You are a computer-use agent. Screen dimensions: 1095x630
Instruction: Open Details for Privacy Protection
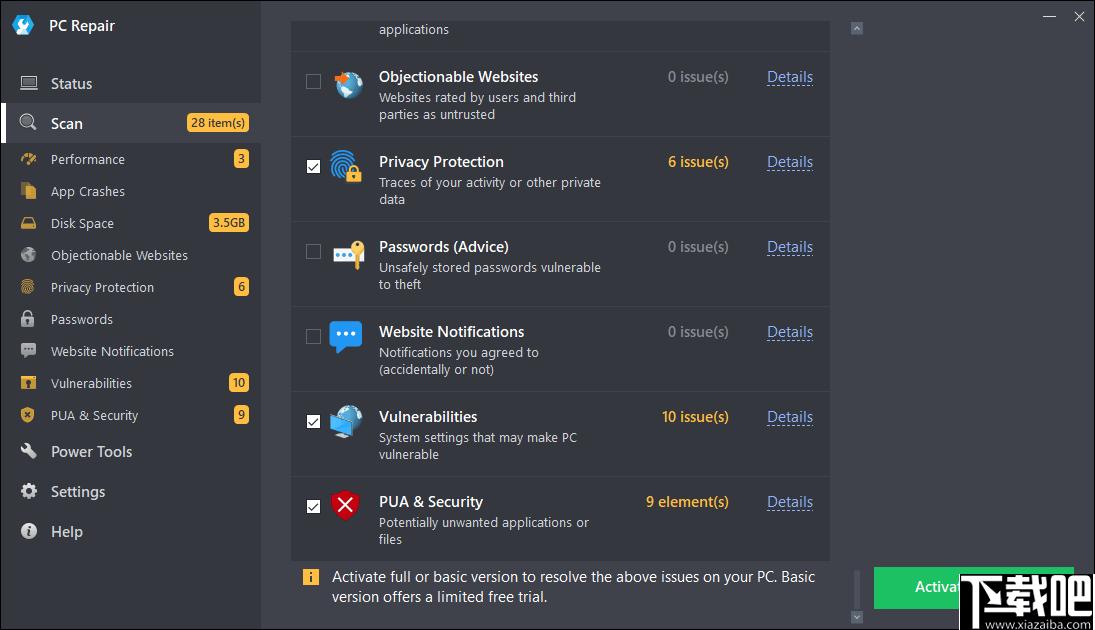point(790,162)
